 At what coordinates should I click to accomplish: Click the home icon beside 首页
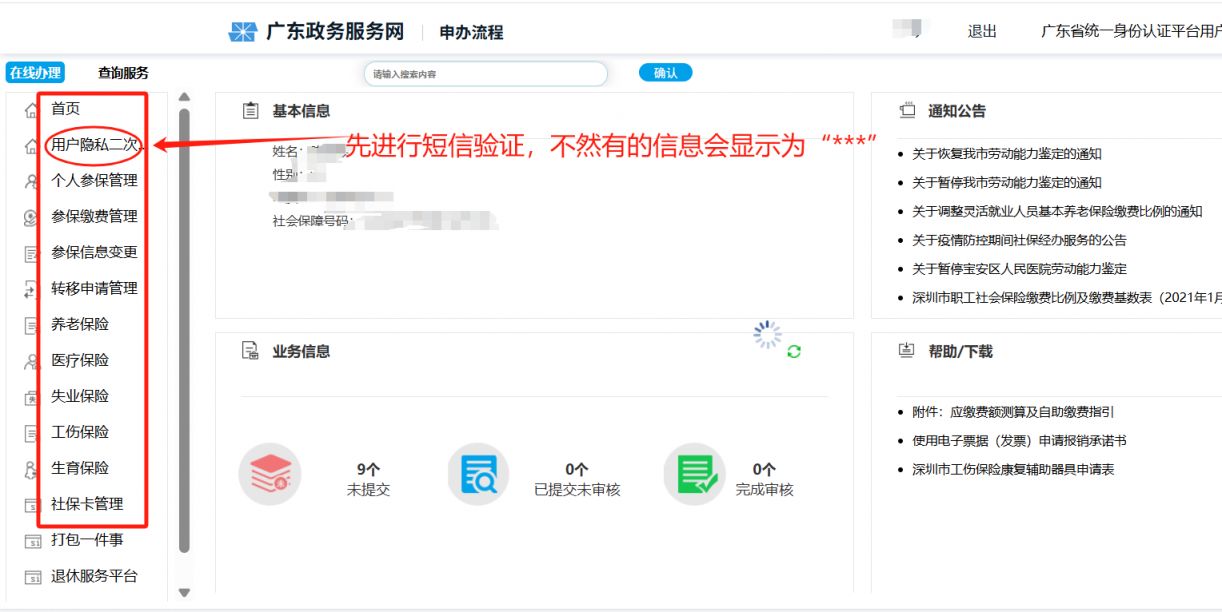coord(31,110)
